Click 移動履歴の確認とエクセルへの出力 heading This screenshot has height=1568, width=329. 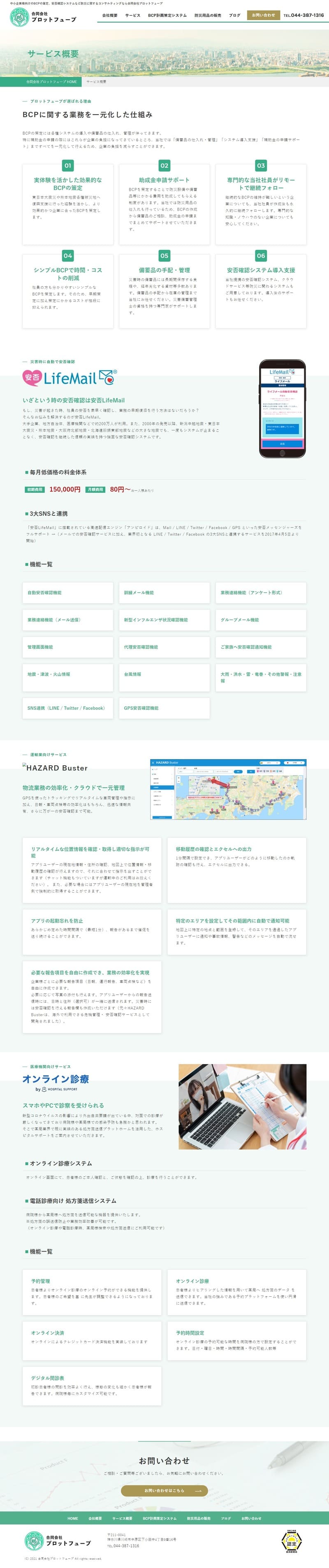tap(213, 849)
